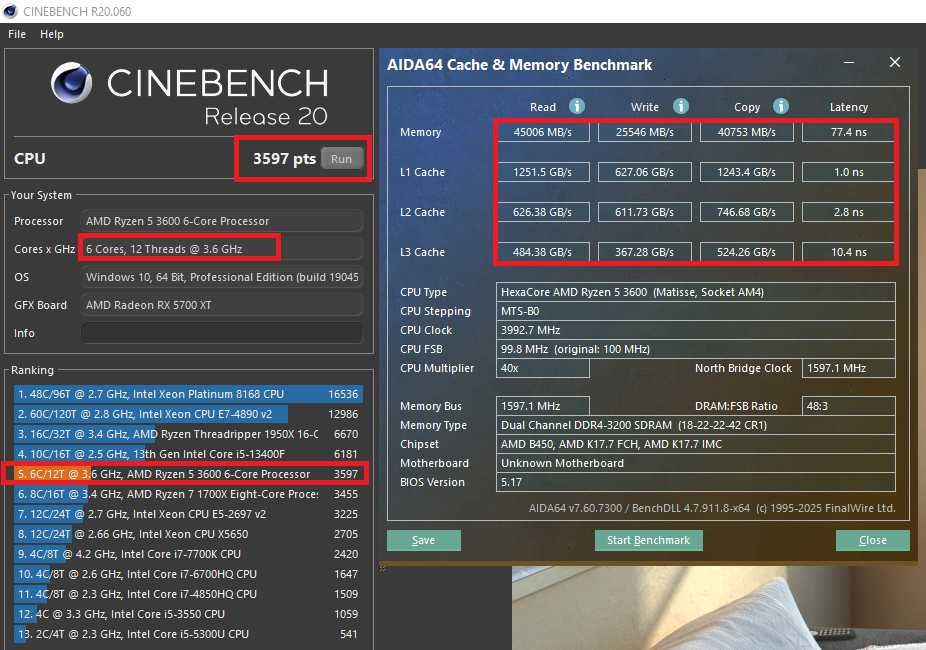
Task: Click L3 Cache Write value 367.28 GB/s
Action: tap(644, 251)
